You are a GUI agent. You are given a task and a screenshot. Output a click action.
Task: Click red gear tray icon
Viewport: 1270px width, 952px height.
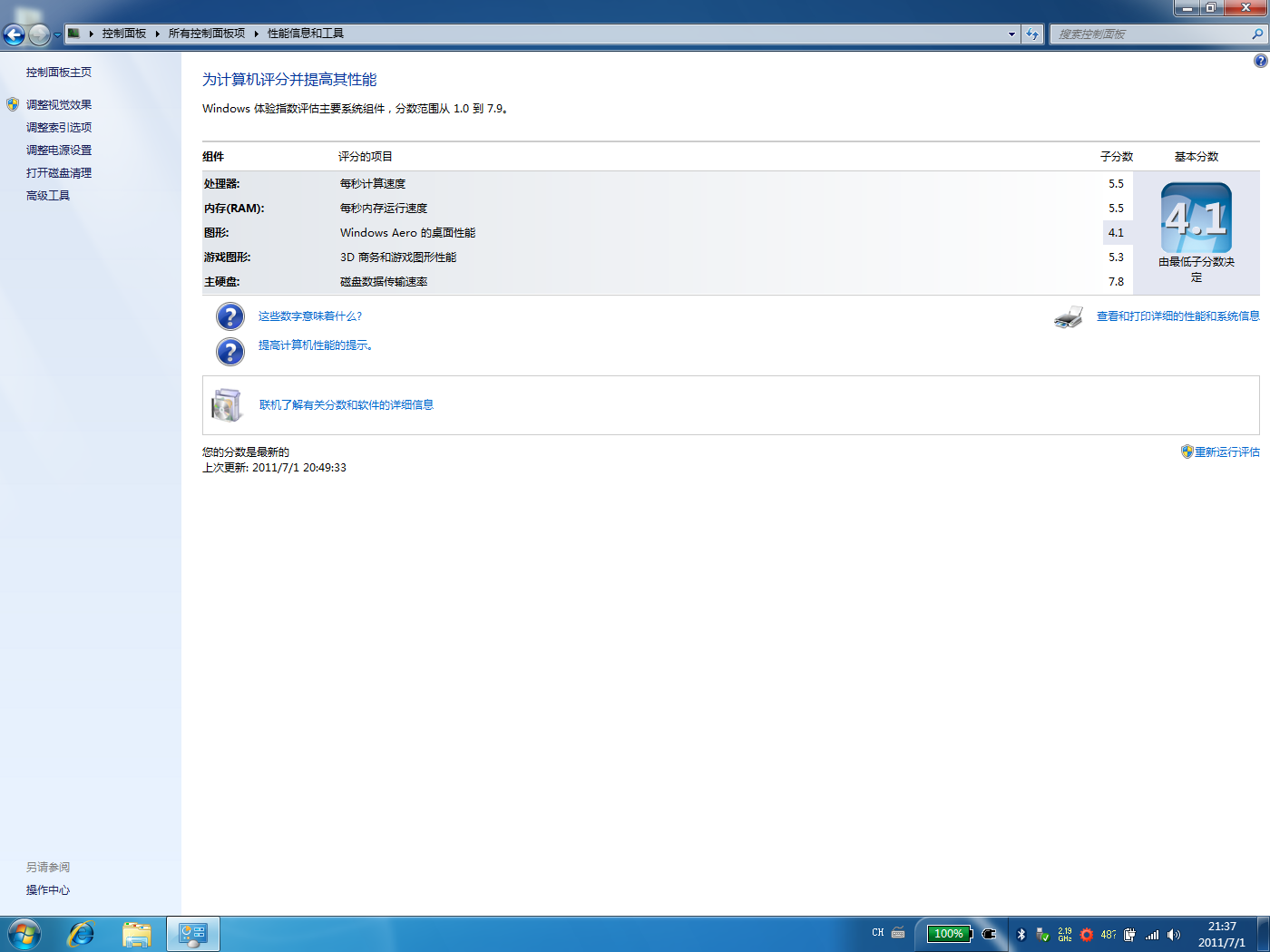(x=1086, y=935)
